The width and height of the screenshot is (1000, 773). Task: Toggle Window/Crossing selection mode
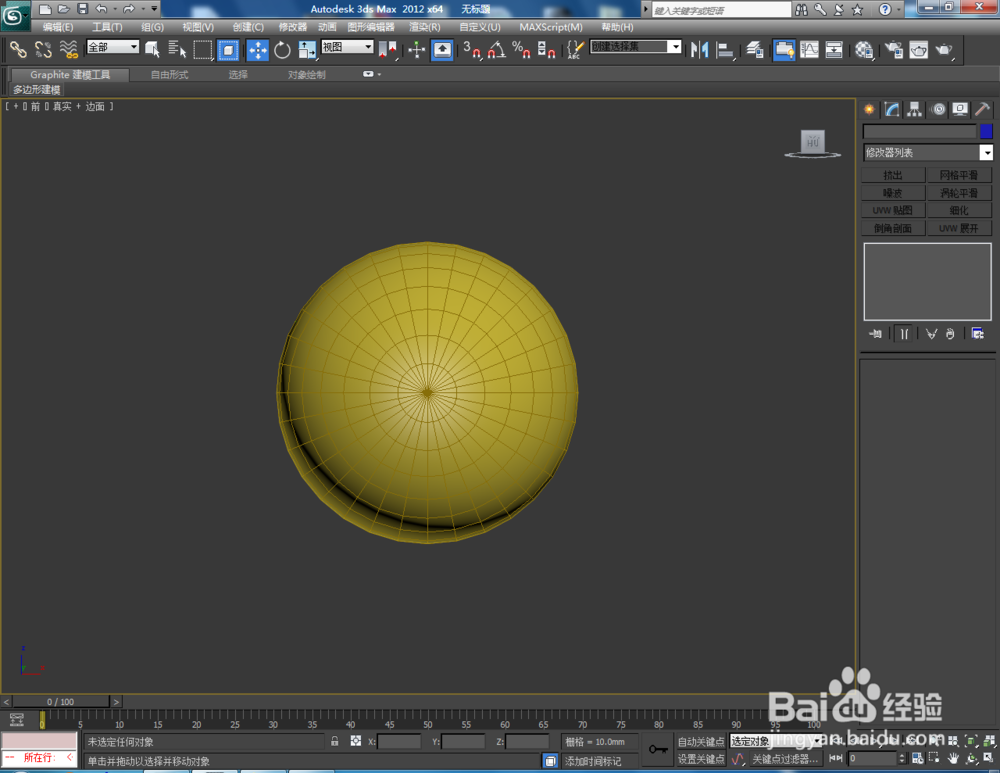tap(228, 49)
